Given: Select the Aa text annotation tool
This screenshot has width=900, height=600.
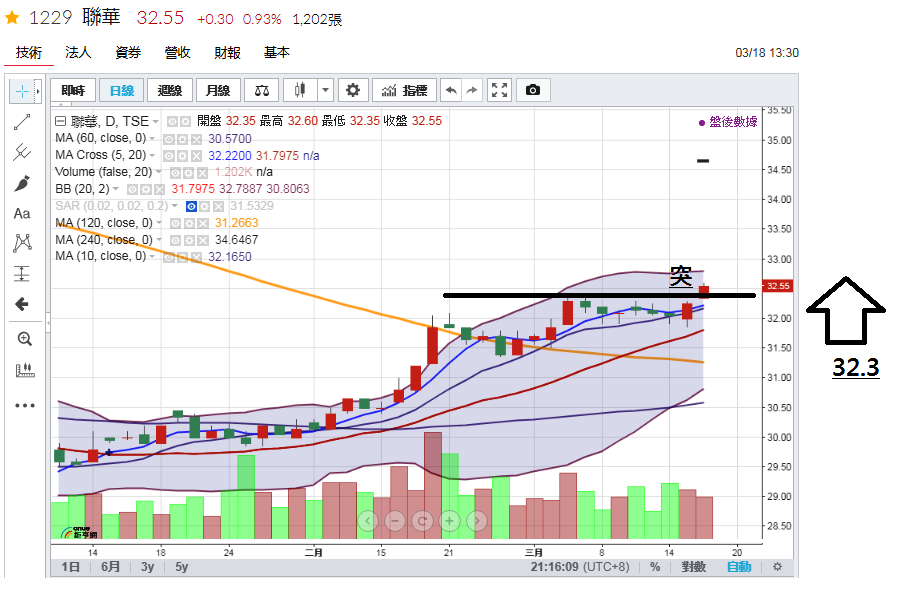Looking at the screenshot, I should [x=22, y=214].
